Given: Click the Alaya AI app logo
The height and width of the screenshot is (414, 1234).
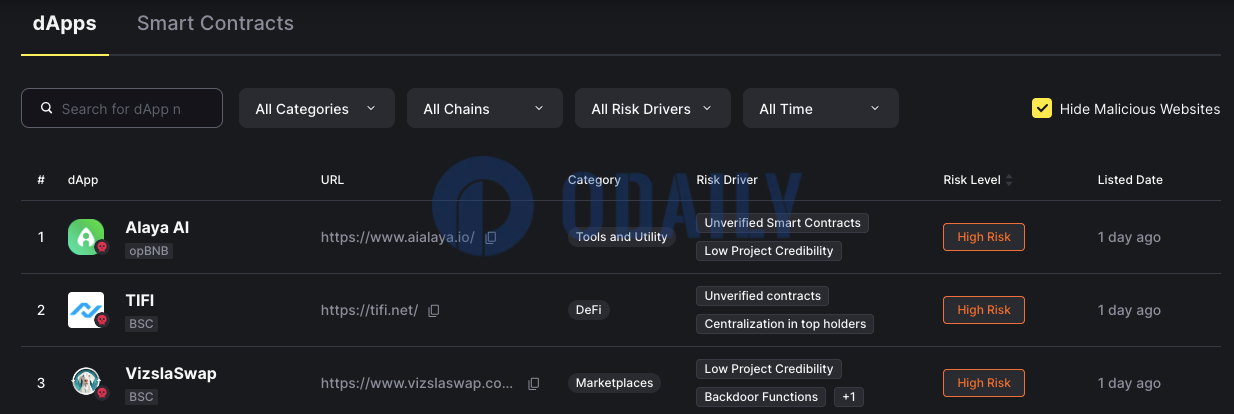Looking at the screenshot, I should coord(86,237).
